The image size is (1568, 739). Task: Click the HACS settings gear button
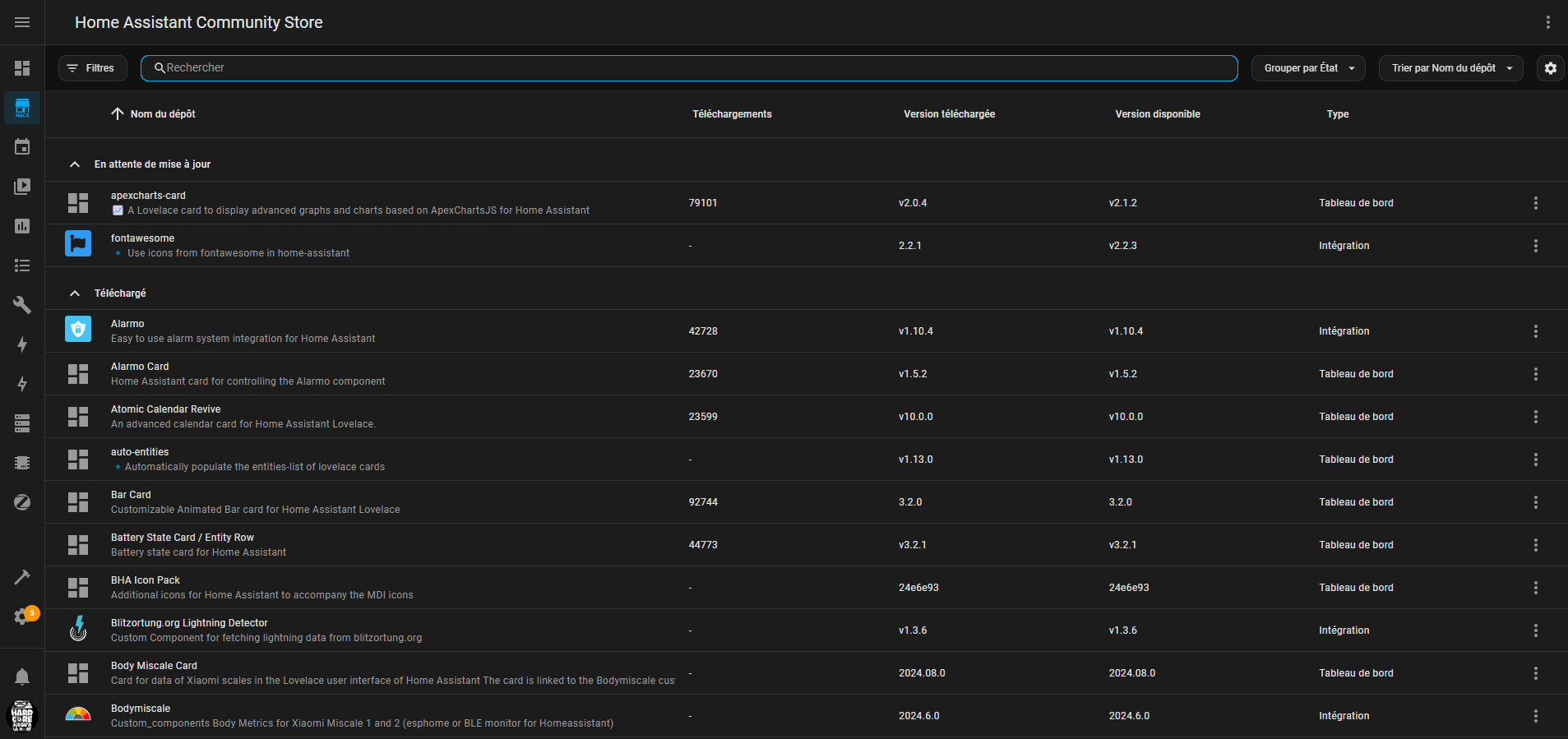pos(1550,68)
